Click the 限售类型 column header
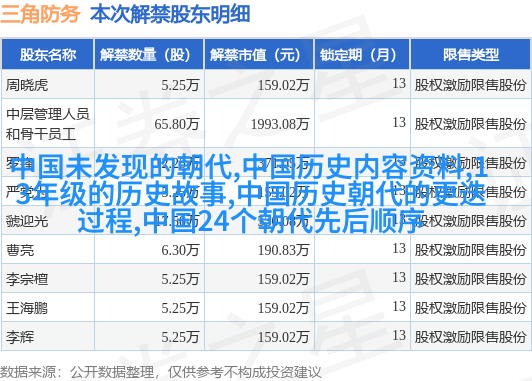The height and width of the screenshot is (381, 532). point(470,55)
